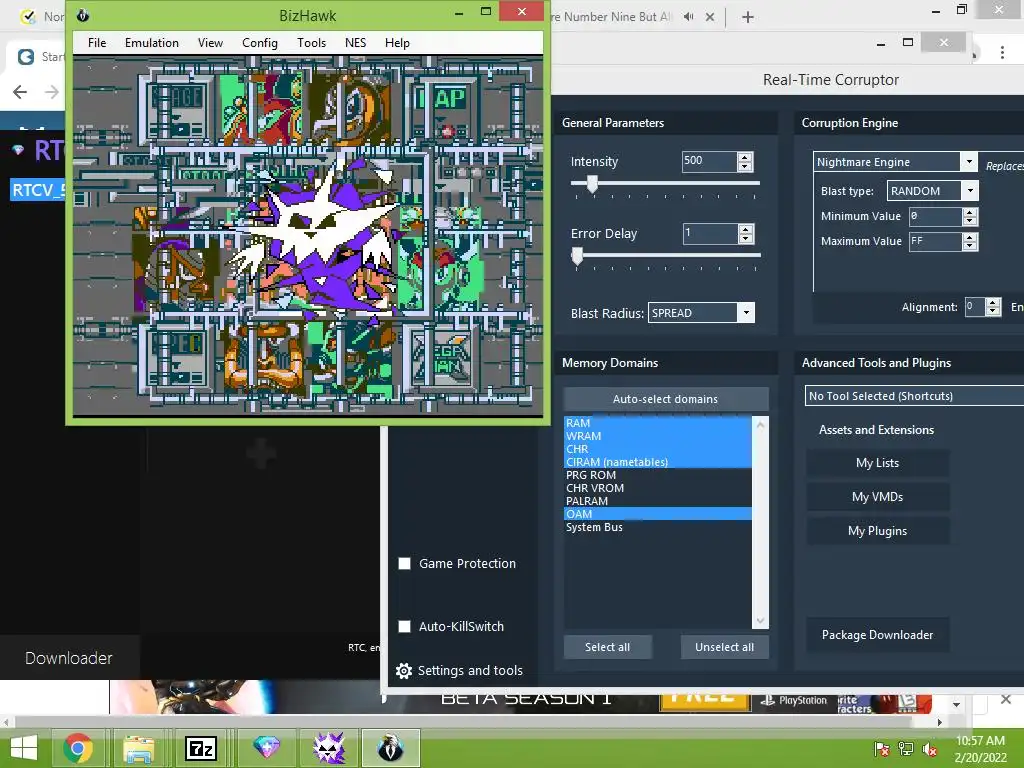This screenshot has height=768, width=1024.
Task: Open the Package Downloader
Action: pos(878,635)
